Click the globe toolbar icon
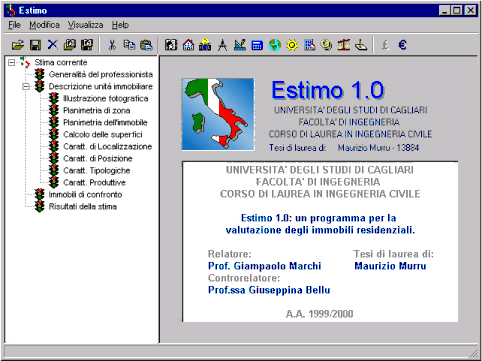This screenshot has height=361, width=482. (x=275, y=45)
